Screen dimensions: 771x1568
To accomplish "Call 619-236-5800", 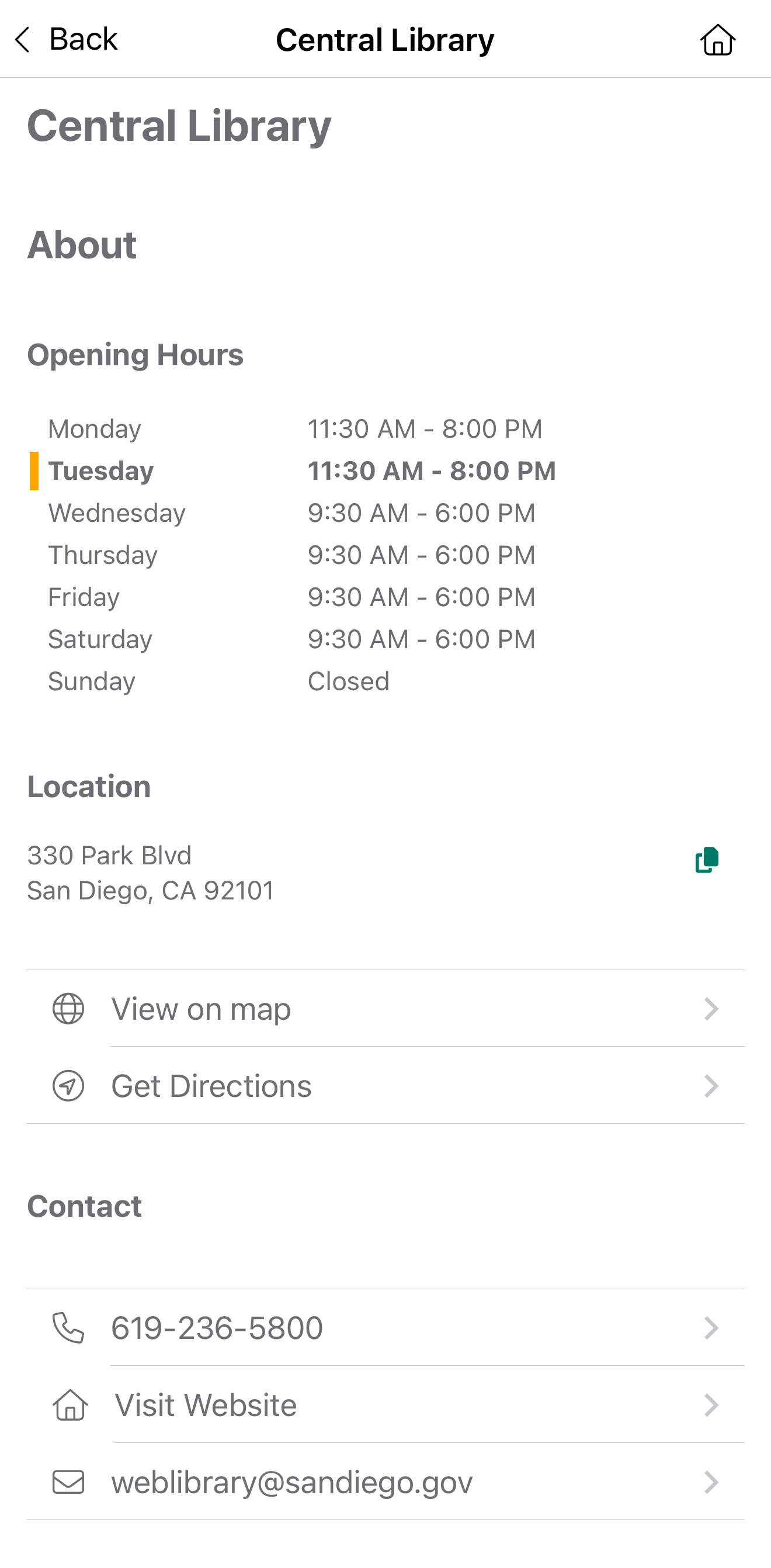I will [386, 1328].
